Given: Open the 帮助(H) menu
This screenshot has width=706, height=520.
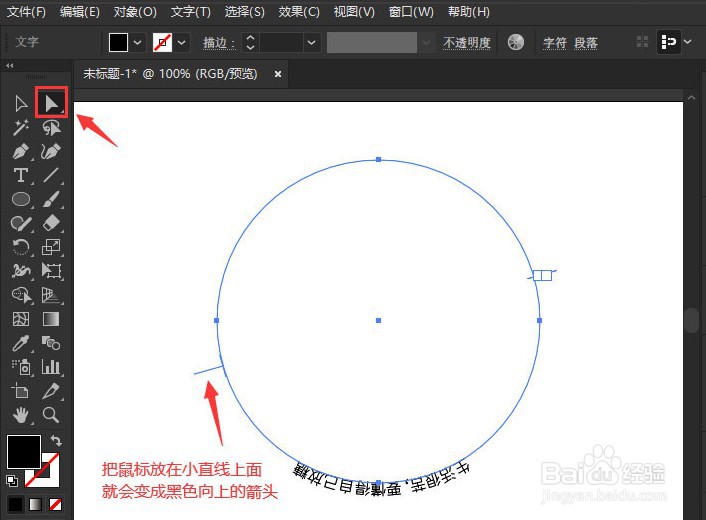Looking at the screenshot, I should click(x=469, y=12).
